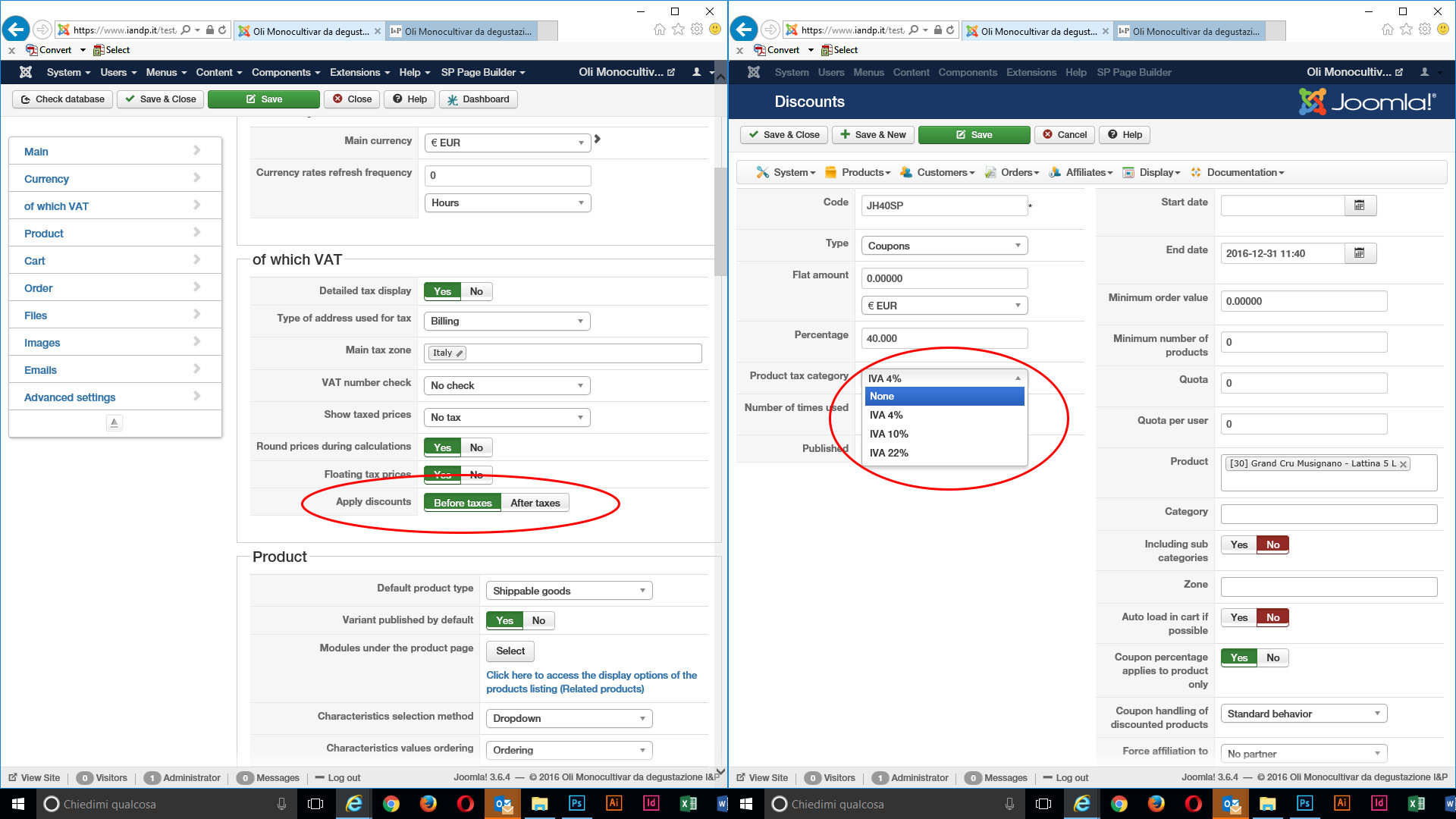Click the Check database button
1456x819 pixels.
pos(63,99)
